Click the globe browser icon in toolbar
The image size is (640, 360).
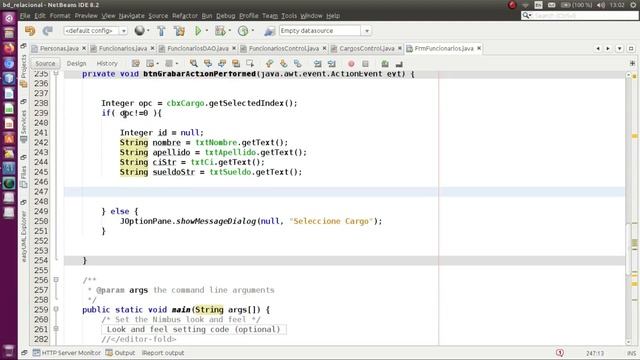(139, 31)
